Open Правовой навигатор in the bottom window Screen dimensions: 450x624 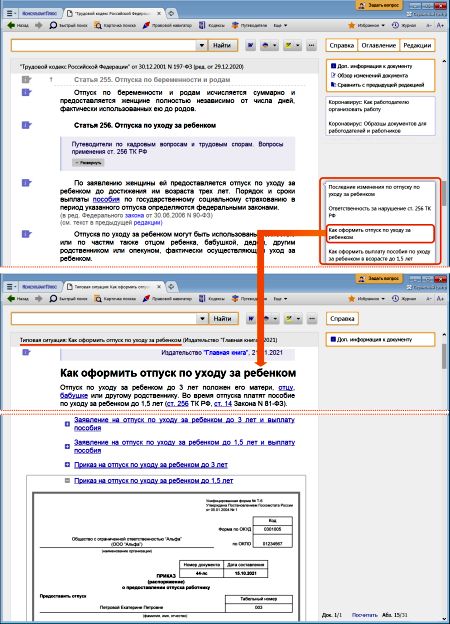[167, 298]
